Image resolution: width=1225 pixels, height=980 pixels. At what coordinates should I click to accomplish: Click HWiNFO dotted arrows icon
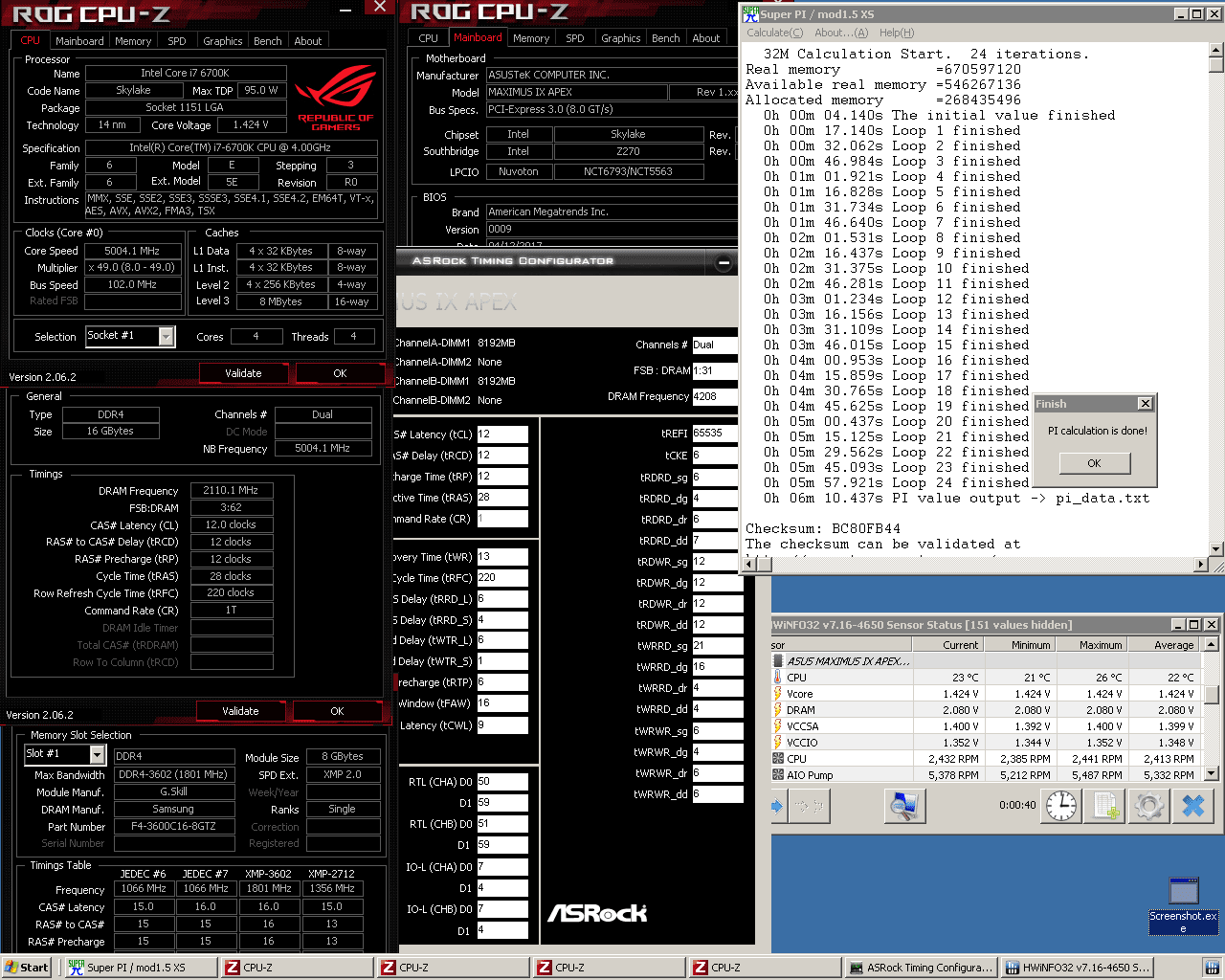(x=809, y=806)
